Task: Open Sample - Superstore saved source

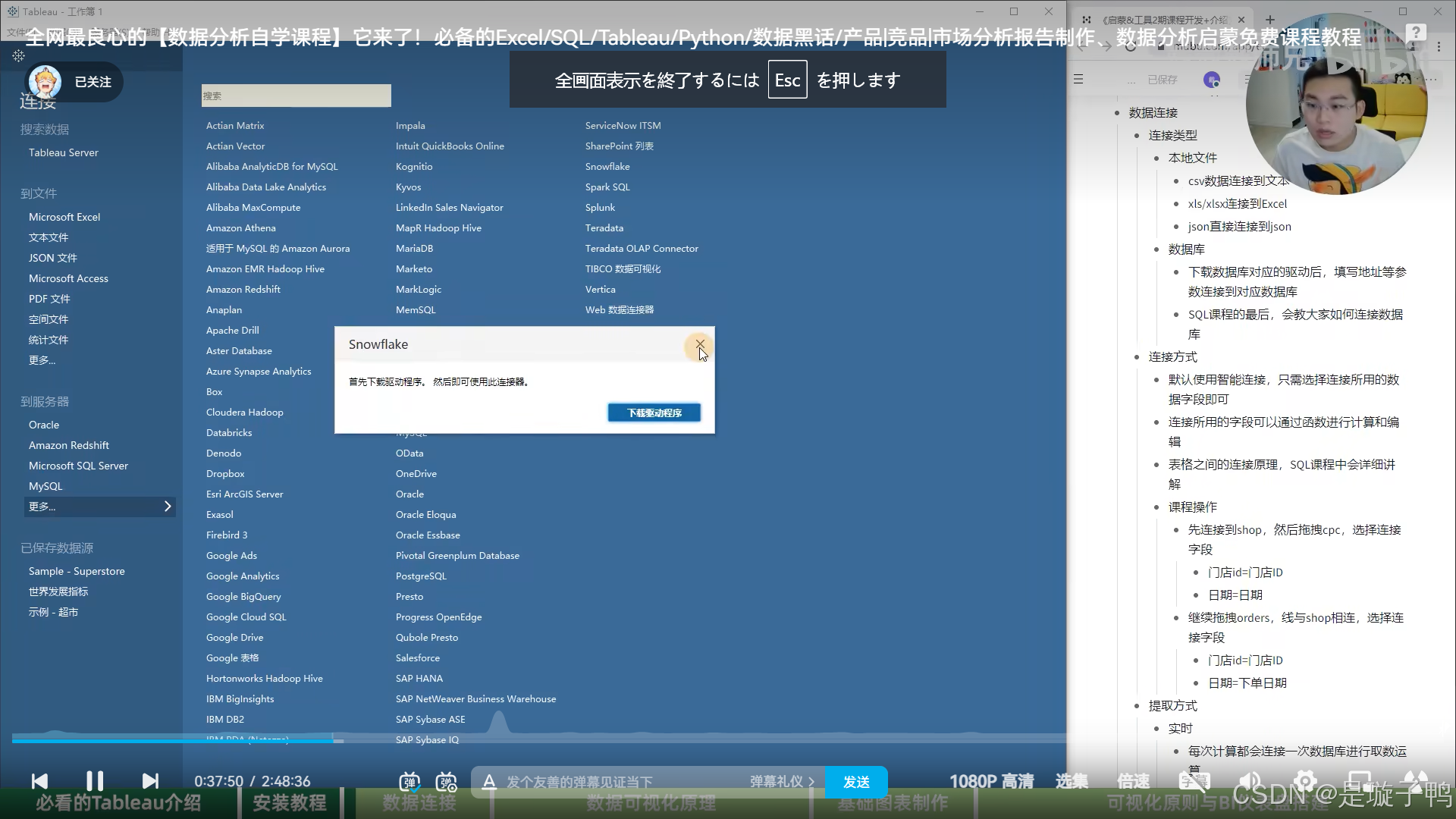Action: [x=77, y=571]
